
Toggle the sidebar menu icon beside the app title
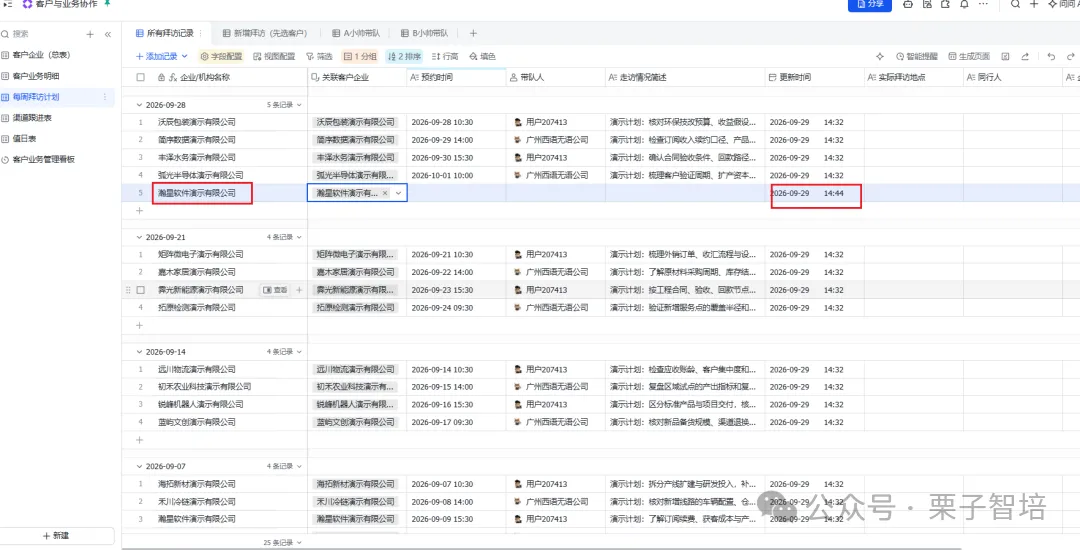8,4
